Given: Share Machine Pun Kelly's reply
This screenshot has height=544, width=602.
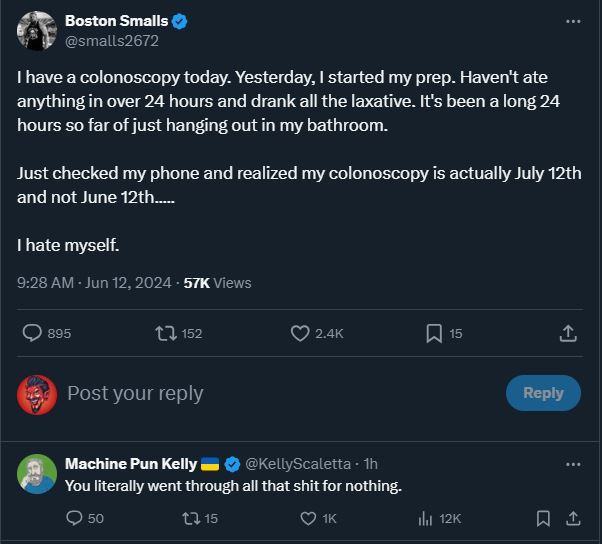Looking at the screenshot, I should click(573, 518).
